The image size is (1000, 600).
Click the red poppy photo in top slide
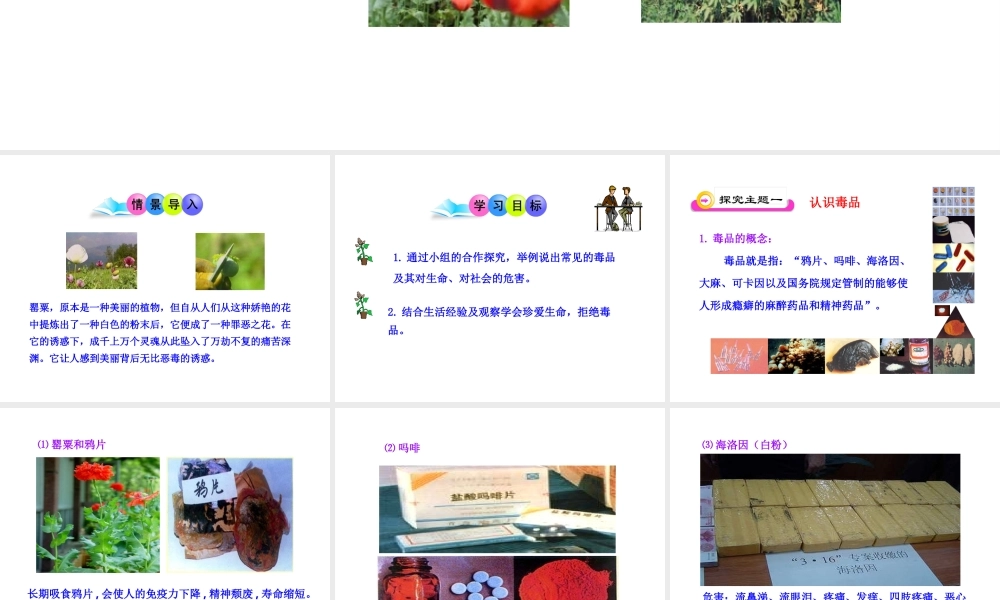[x=469, y=13]
